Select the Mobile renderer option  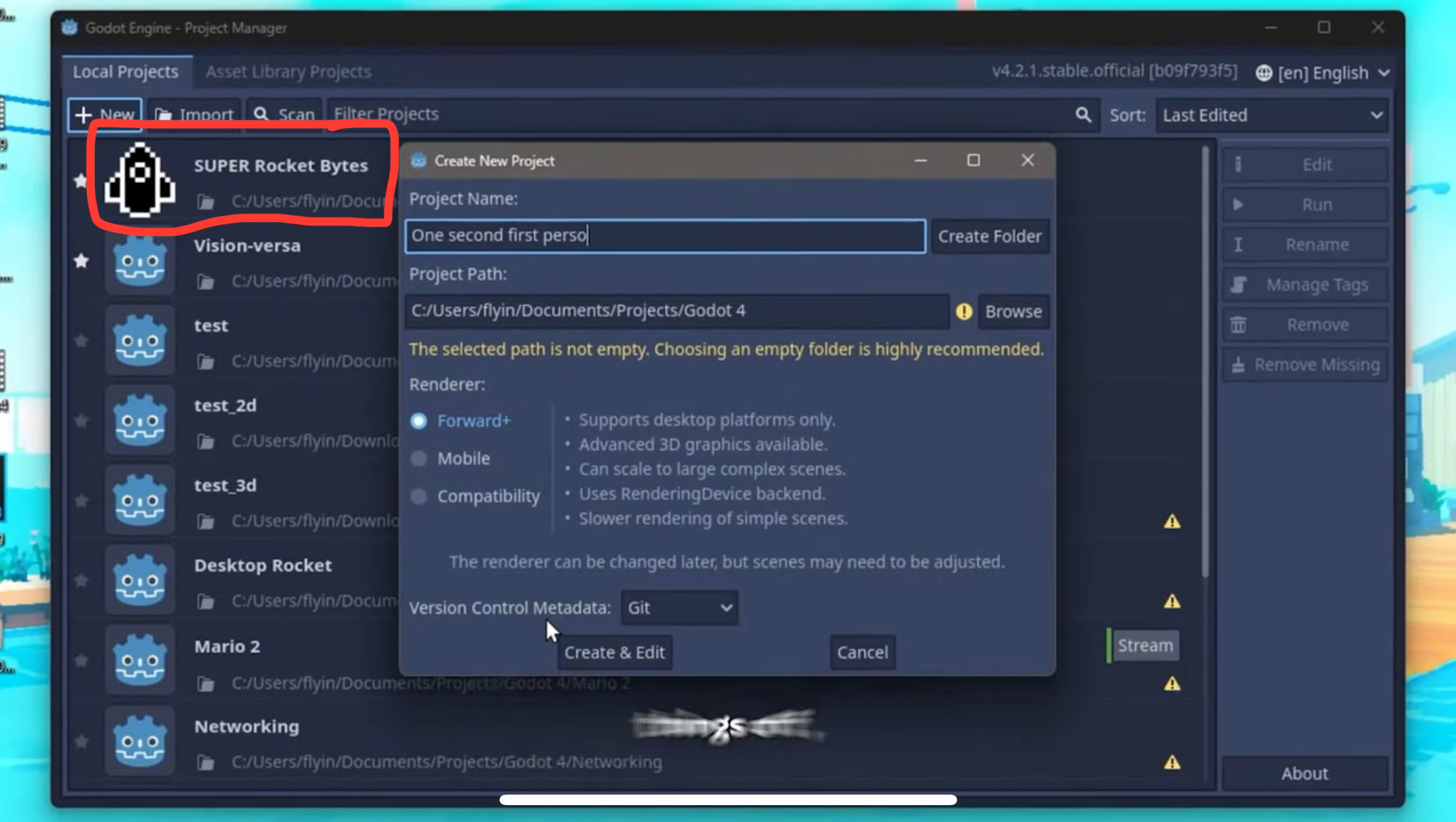point(420,458)
